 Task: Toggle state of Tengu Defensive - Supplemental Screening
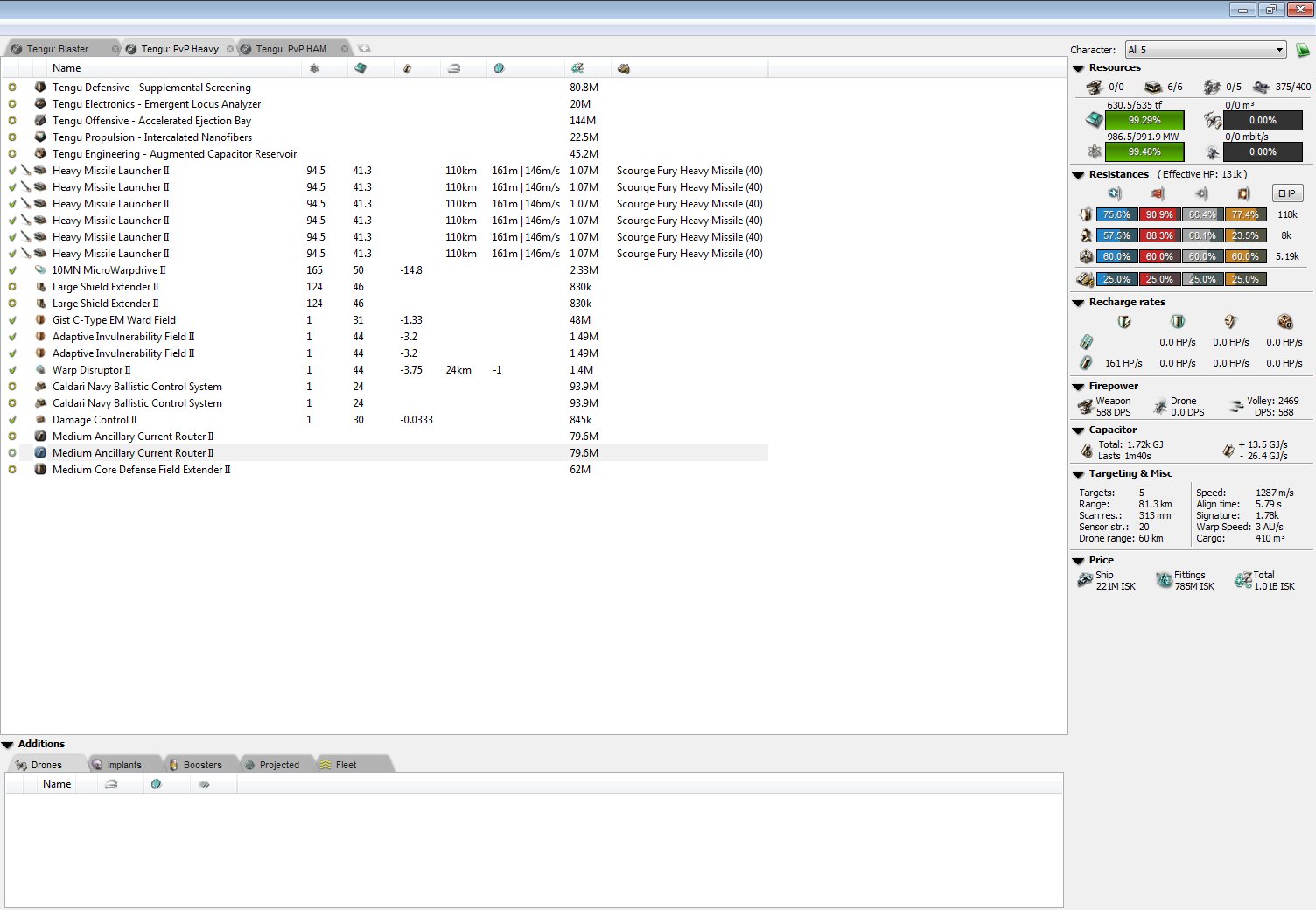[x=12, y=87]
